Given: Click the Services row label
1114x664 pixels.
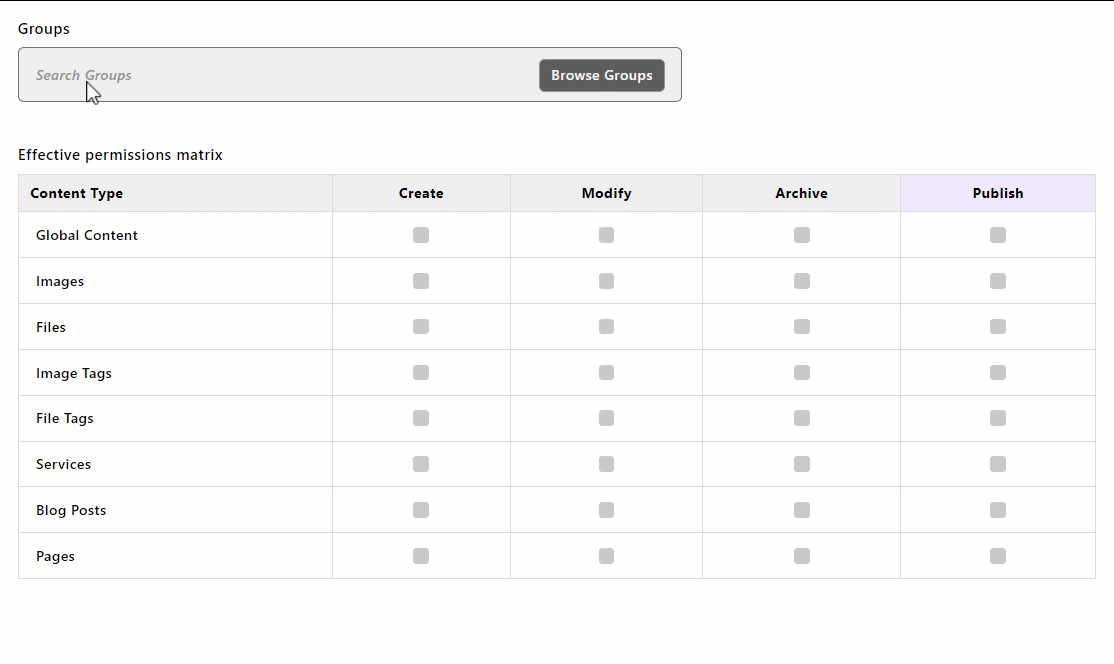Looking at the screenshot, I should tap(63, 464).
